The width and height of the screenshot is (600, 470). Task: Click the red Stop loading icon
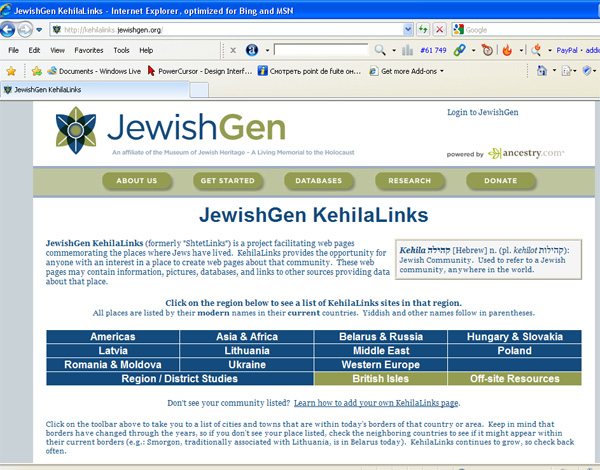[x=440, y=29]
